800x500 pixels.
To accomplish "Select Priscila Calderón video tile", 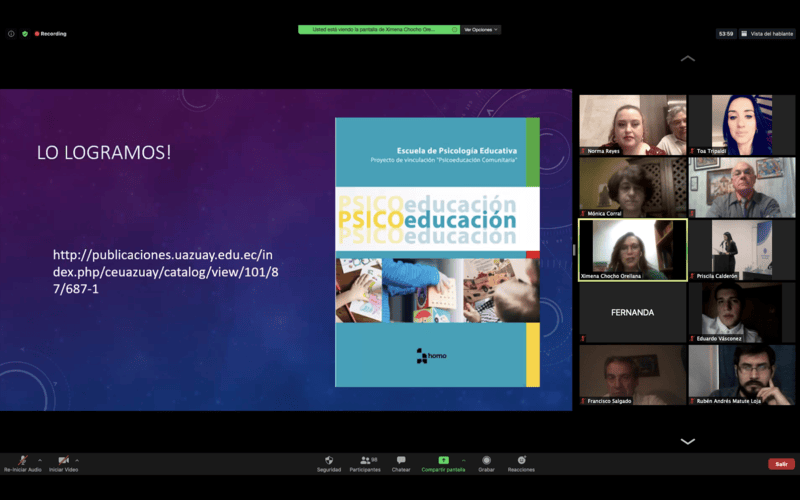I will 742,250.
